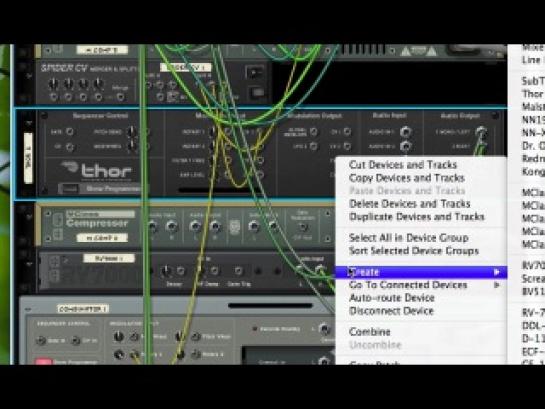
Task: Click the Compressor's left audio output jack
Action: (x=195, y=227)
